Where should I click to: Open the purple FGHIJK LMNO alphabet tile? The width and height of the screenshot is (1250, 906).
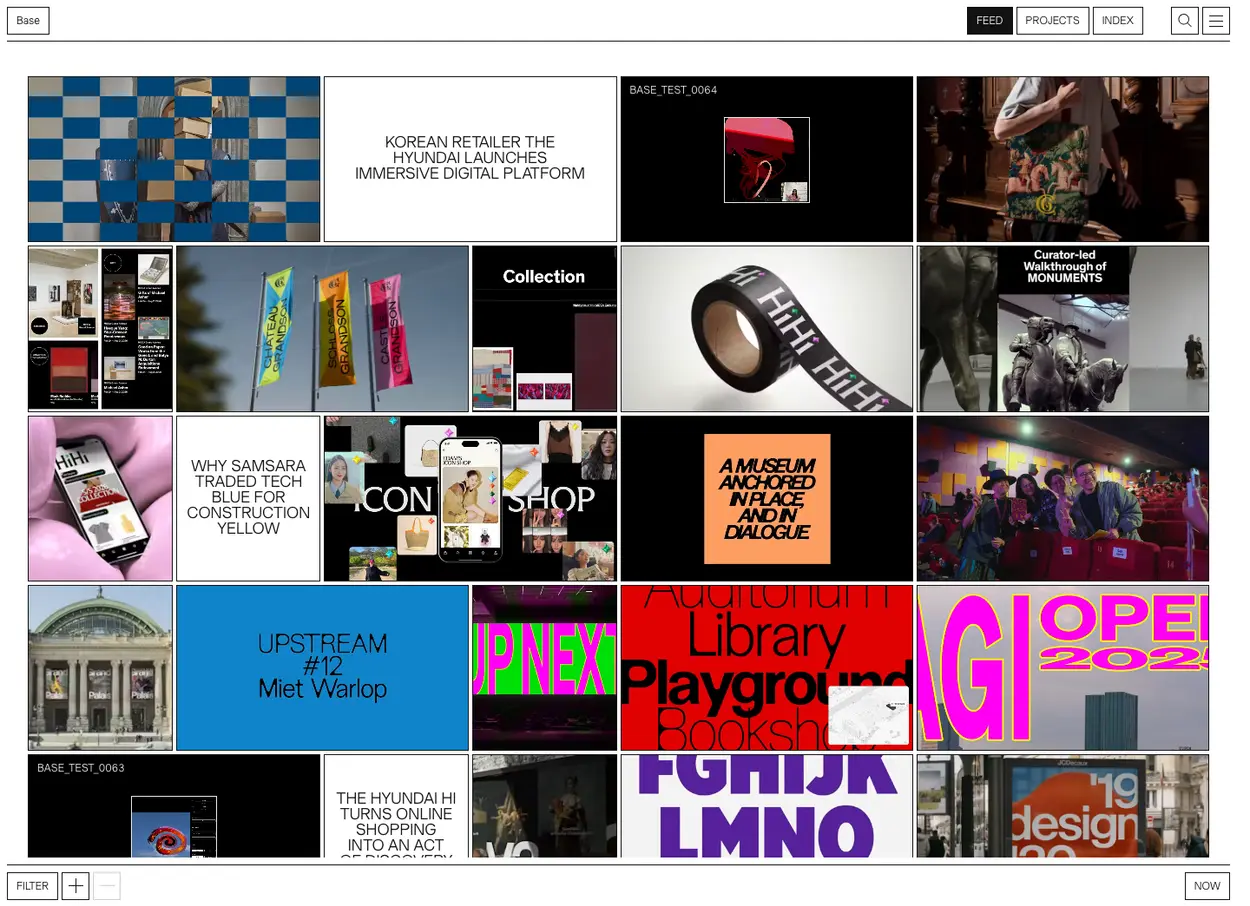point(767,806)
